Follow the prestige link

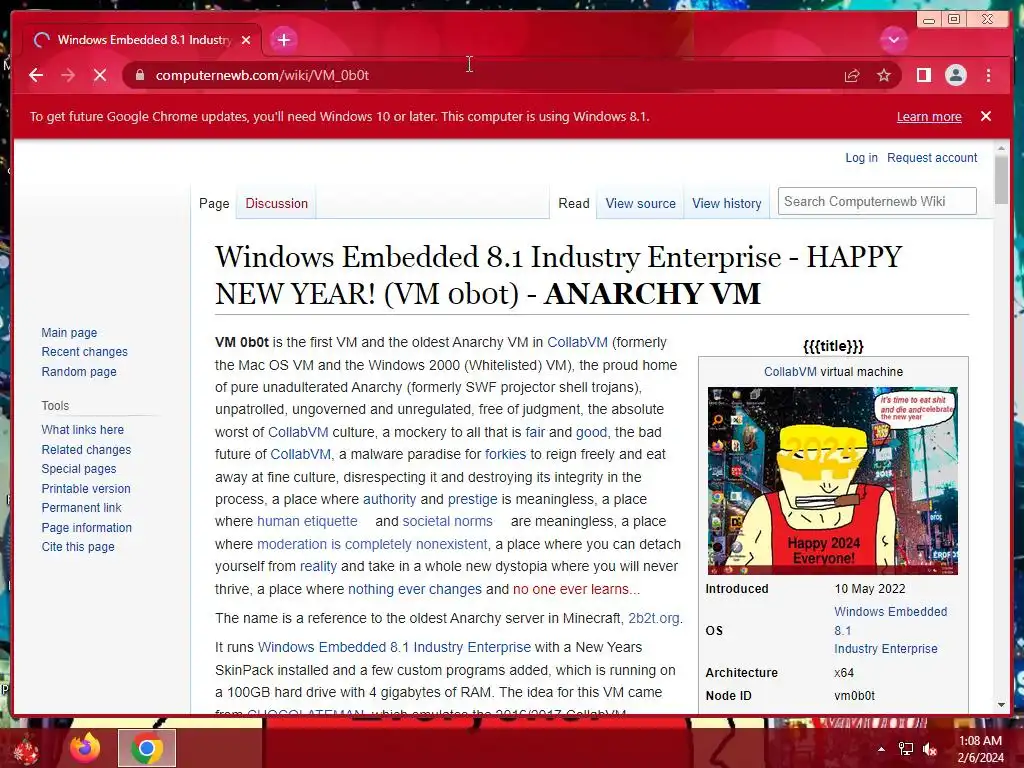point(472,499)
